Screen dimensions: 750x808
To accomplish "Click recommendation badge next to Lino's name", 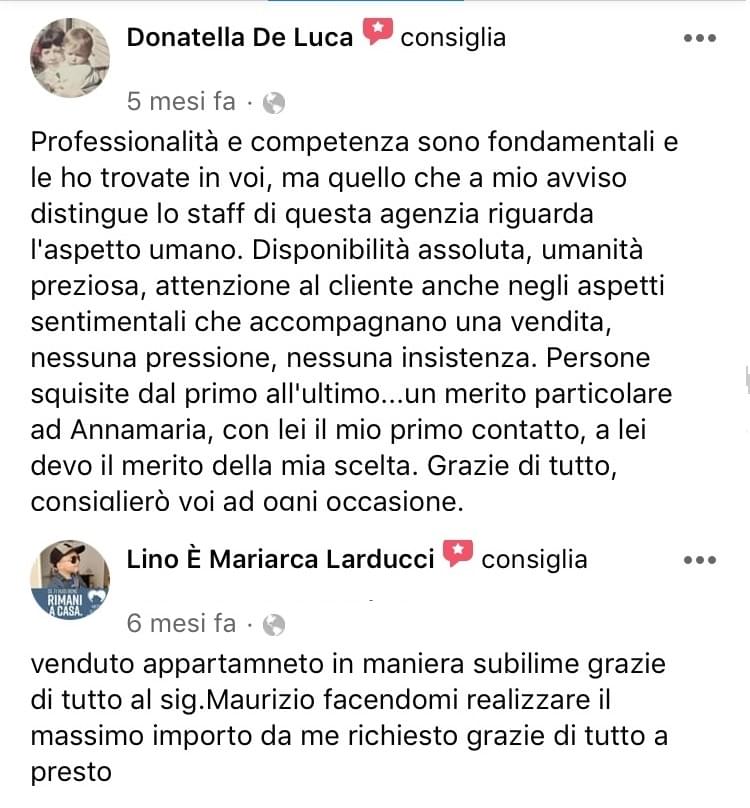I will pyautogui.click(x=458, y=553).
